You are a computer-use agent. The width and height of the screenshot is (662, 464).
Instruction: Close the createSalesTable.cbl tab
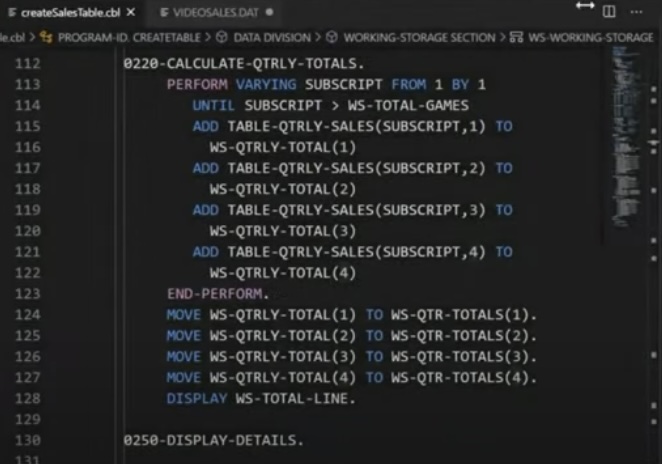point(131,12)
